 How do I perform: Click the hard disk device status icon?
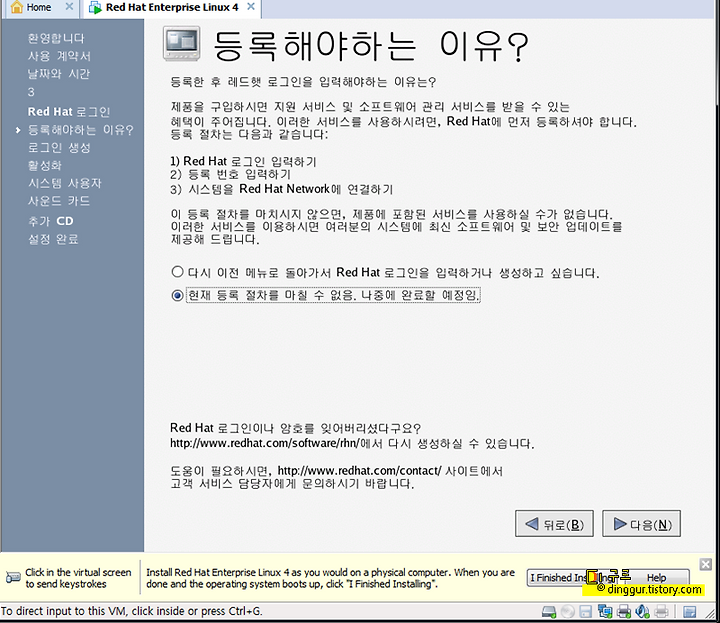(x=549, y=612)
